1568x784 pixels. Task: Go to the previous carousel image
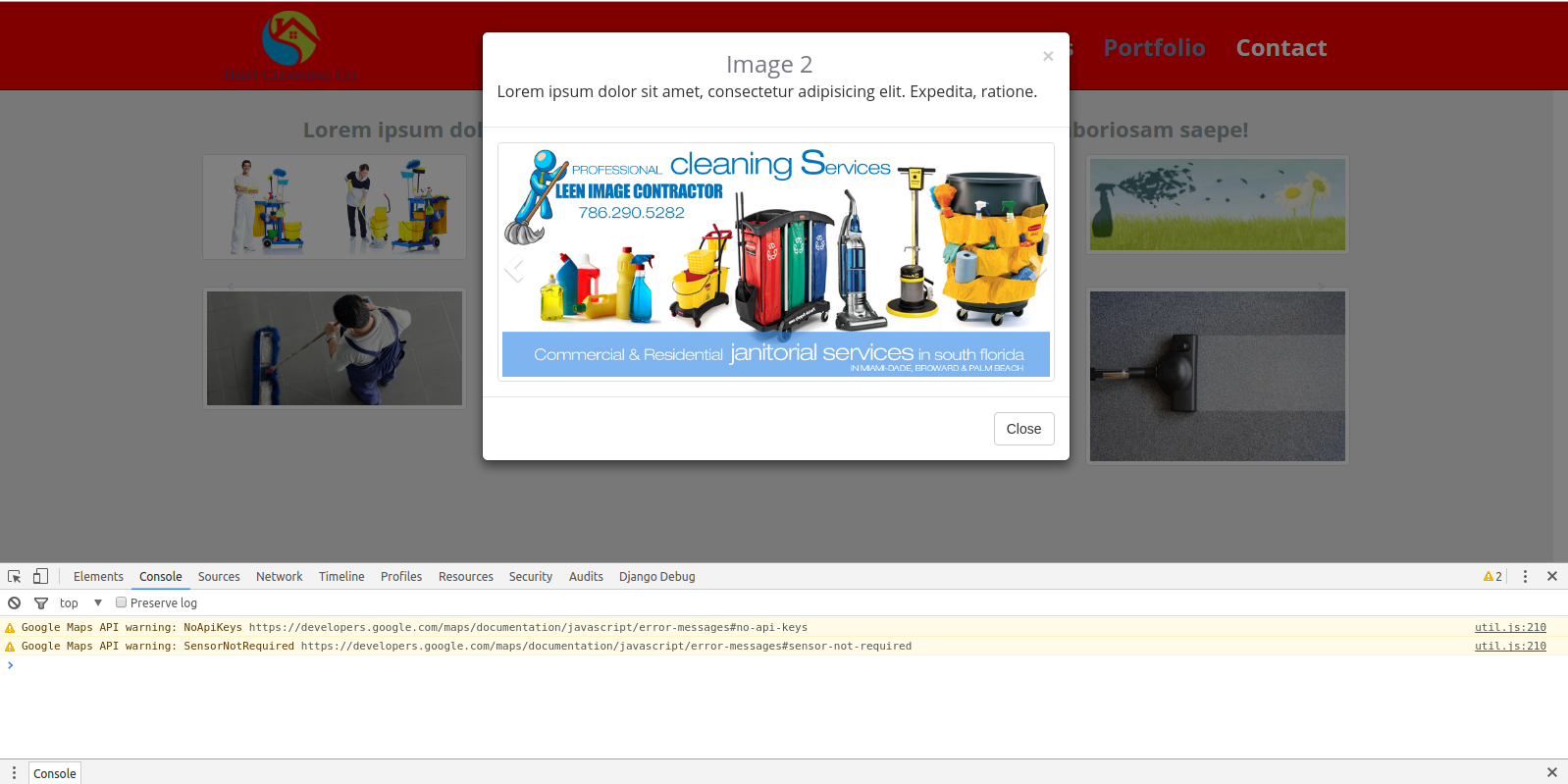[514, 268]
